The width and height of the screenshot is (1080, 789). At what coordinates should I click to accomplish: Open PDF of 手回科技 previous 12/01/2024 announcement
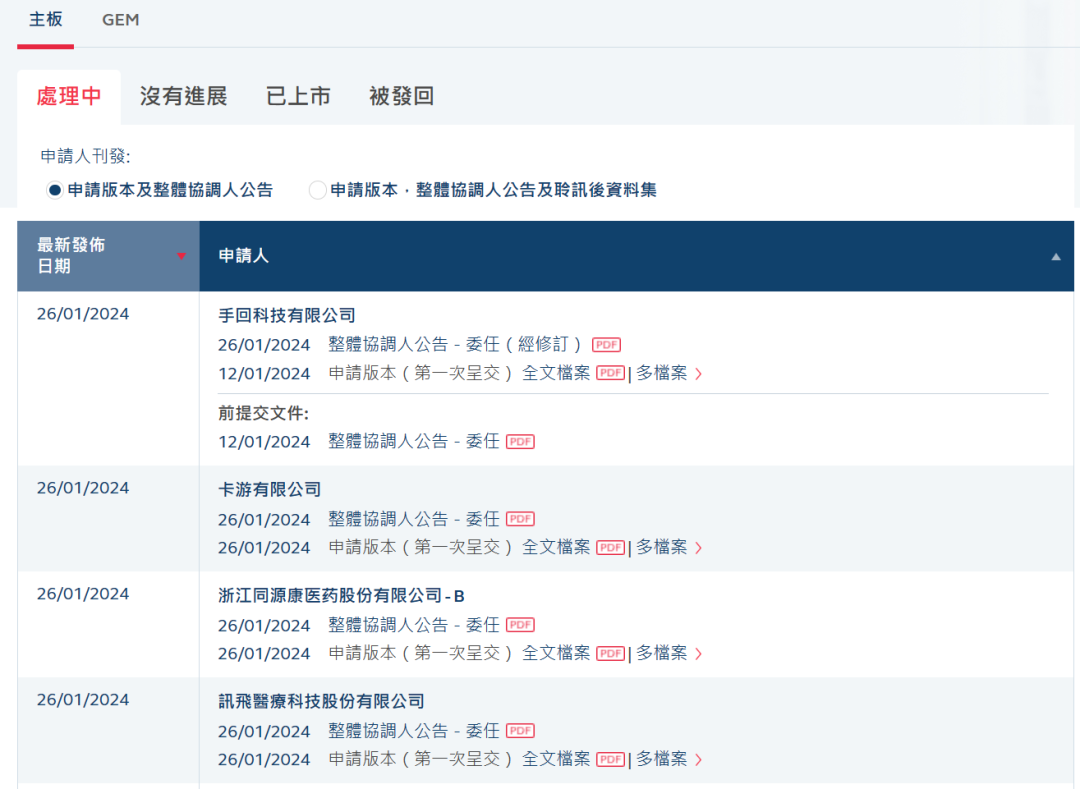pos(520,442)
